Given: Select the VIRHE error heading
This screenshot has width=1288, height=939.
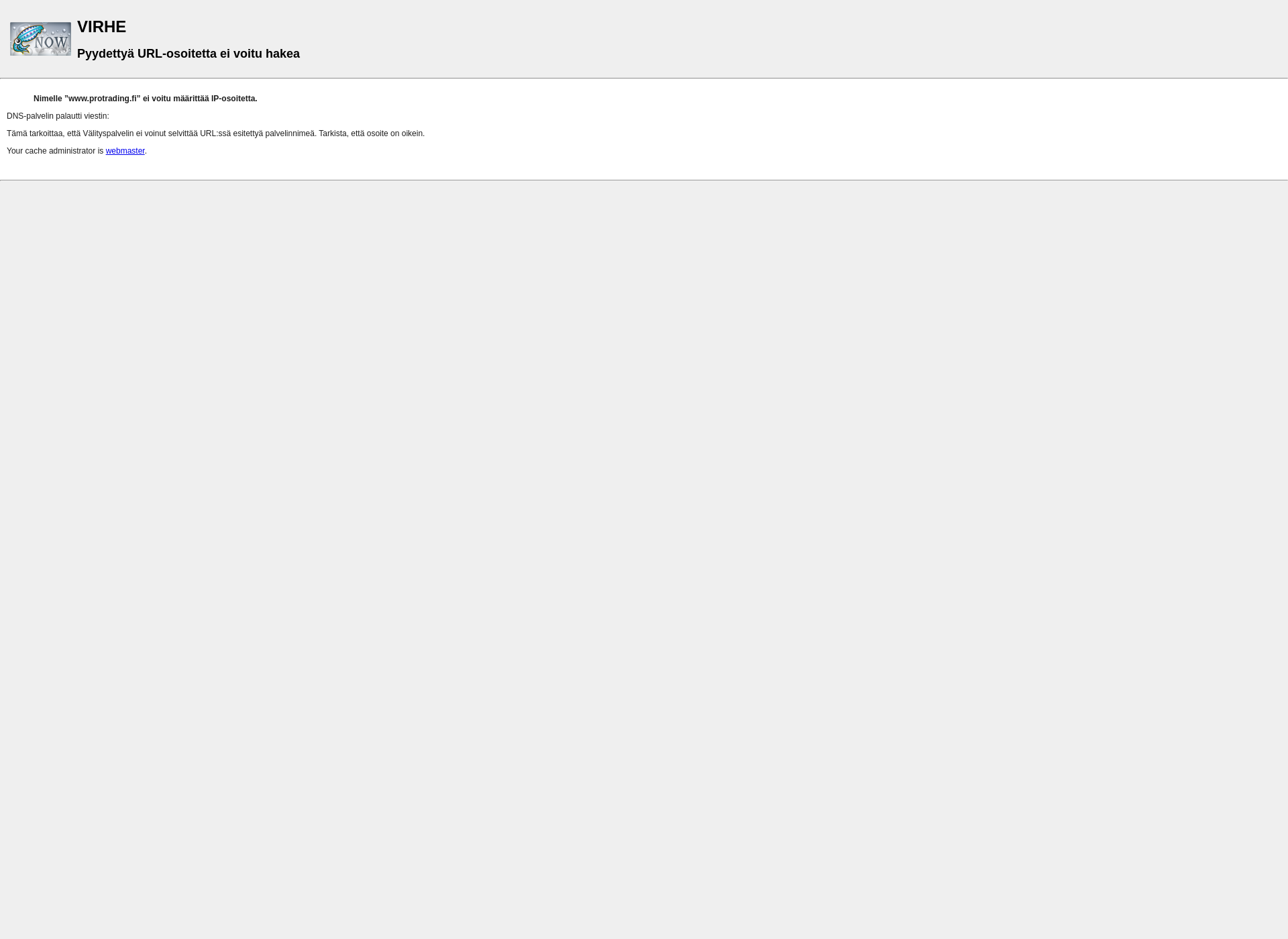Looking at the screenshot, I should 101,26.
